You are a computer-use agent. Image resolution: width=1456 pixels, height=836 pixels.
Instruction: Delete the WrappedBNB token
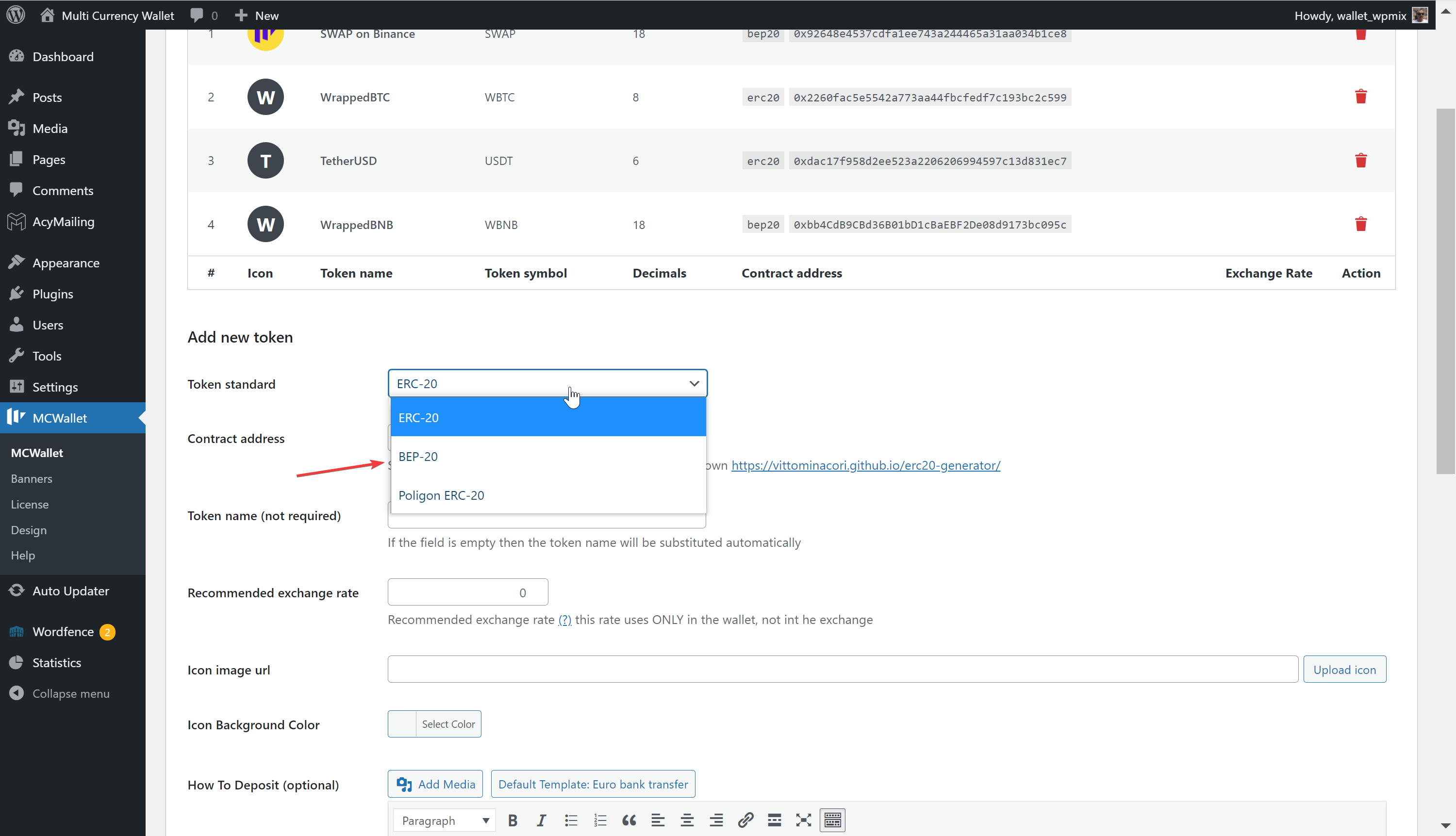pos(1361,224)
